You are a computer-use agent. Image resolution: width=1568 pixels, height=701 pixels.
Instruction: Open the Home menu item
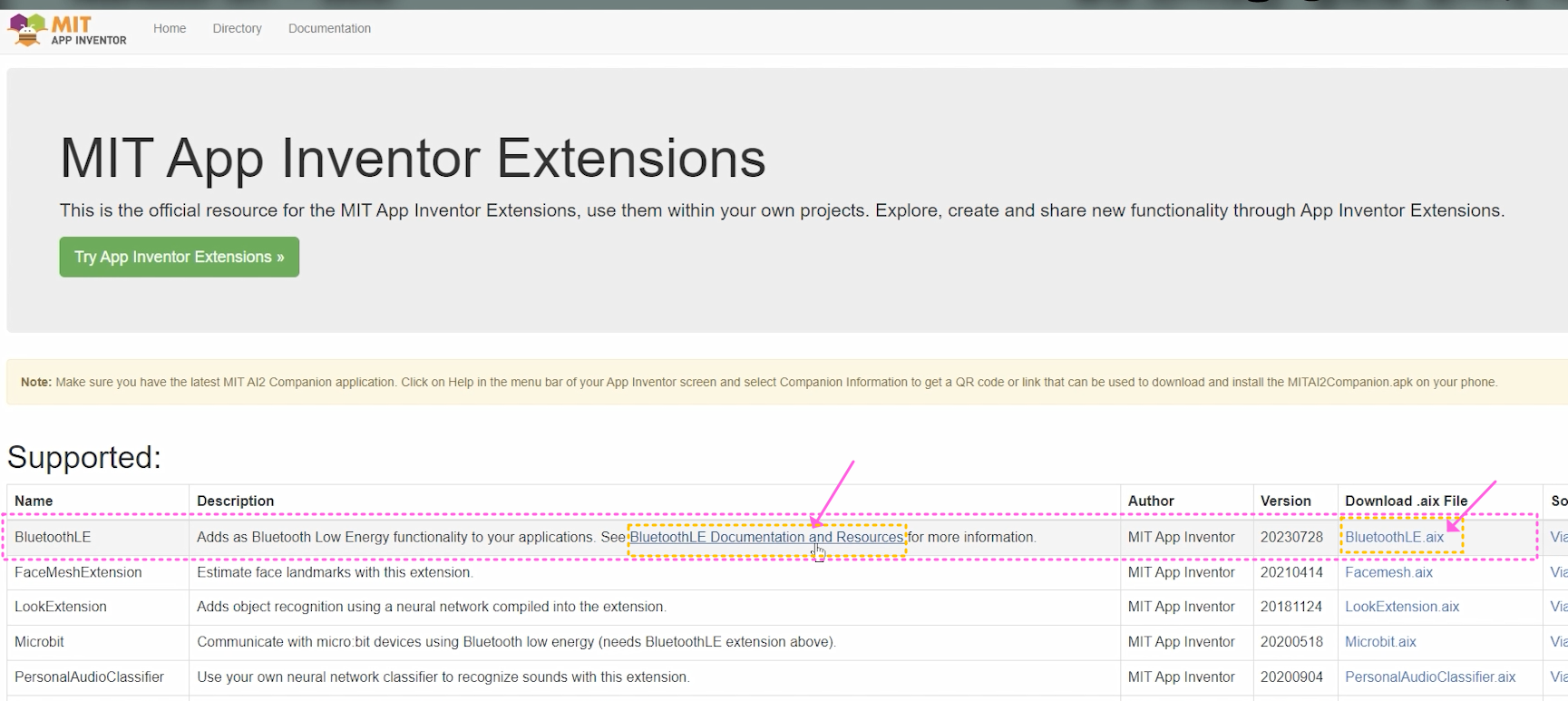(x=170, y=28)
